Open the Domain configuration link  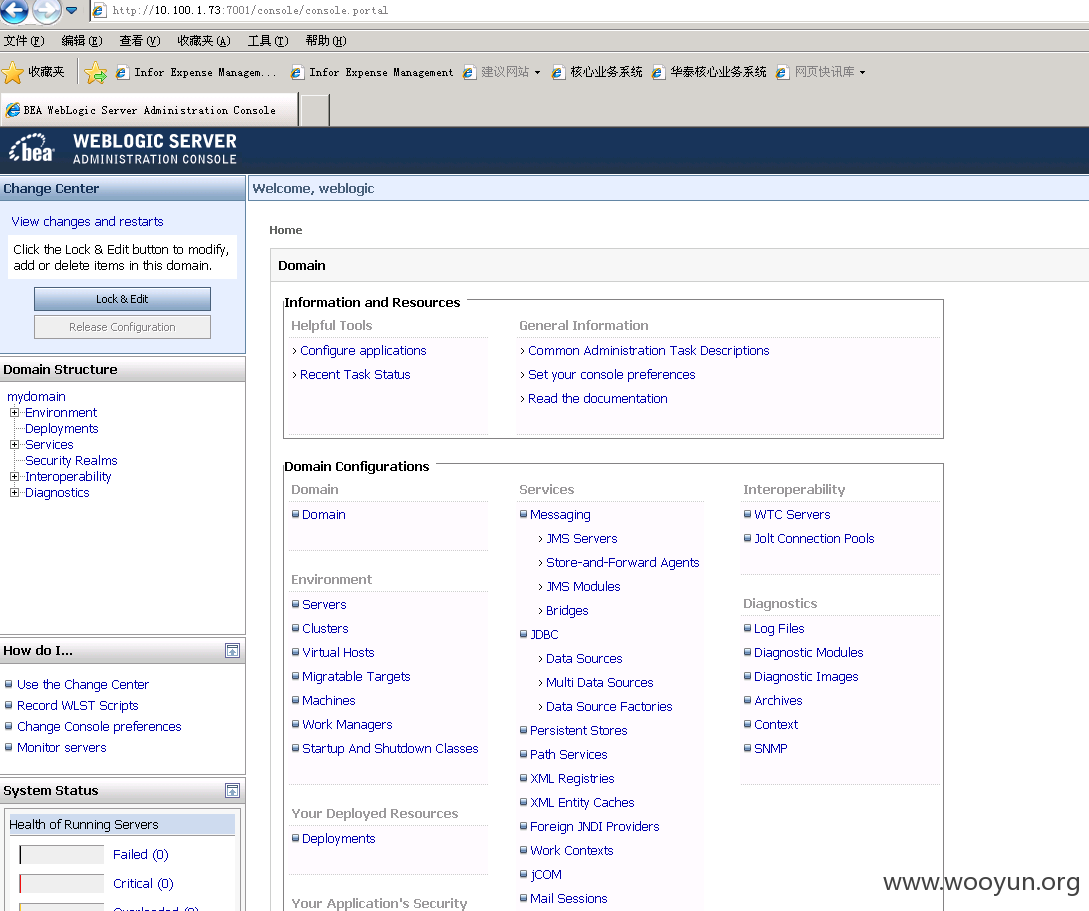pos(324,515)
